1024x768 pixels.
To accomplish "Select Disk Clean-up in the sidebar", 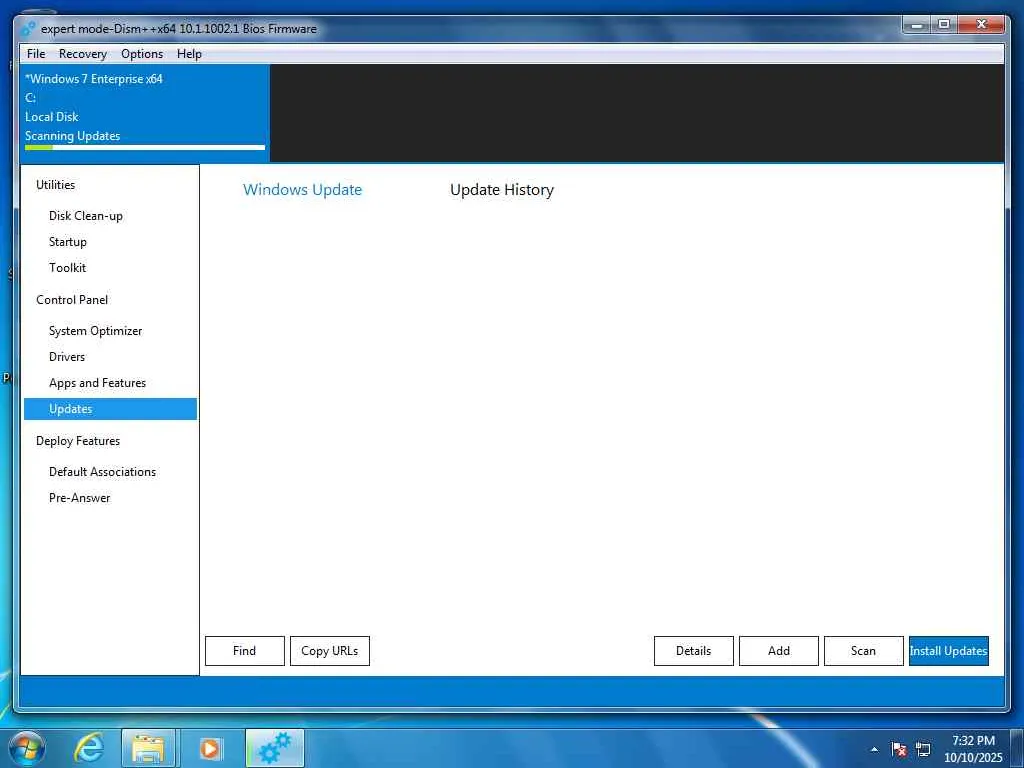I will click(x=86, y=216).
